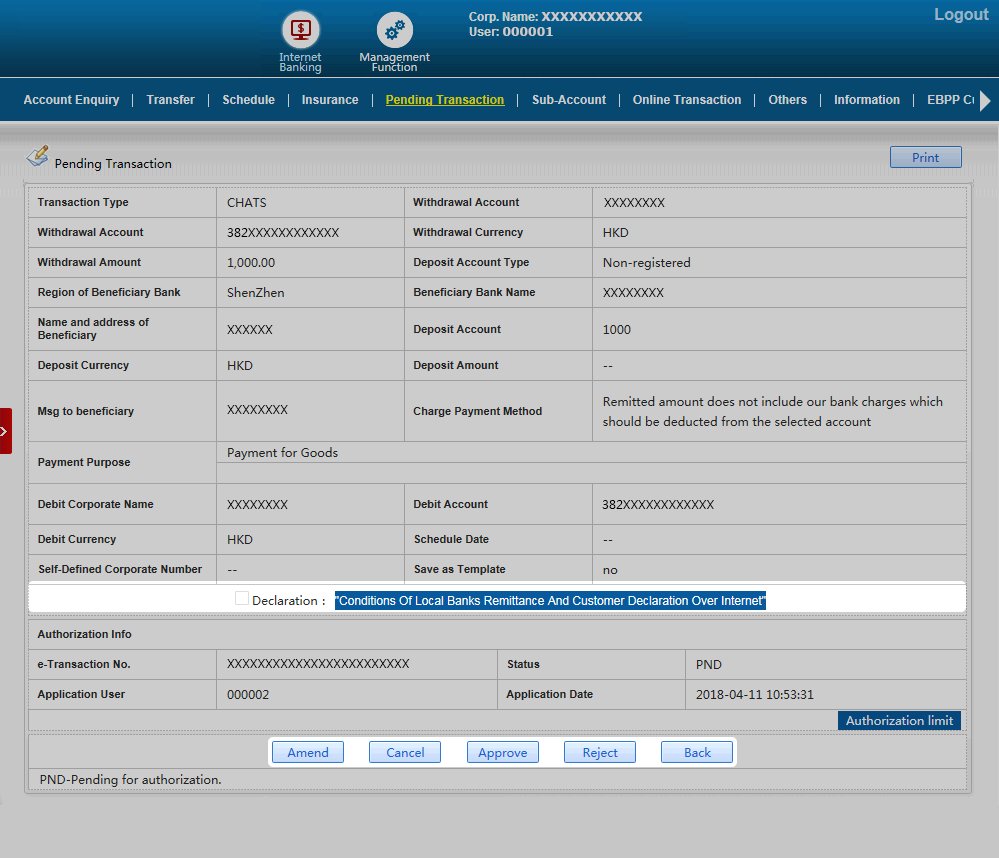Viewport: 999px width, 858px height.
Task: Open the Account Enquiry menu
Action: pos(71,100)
